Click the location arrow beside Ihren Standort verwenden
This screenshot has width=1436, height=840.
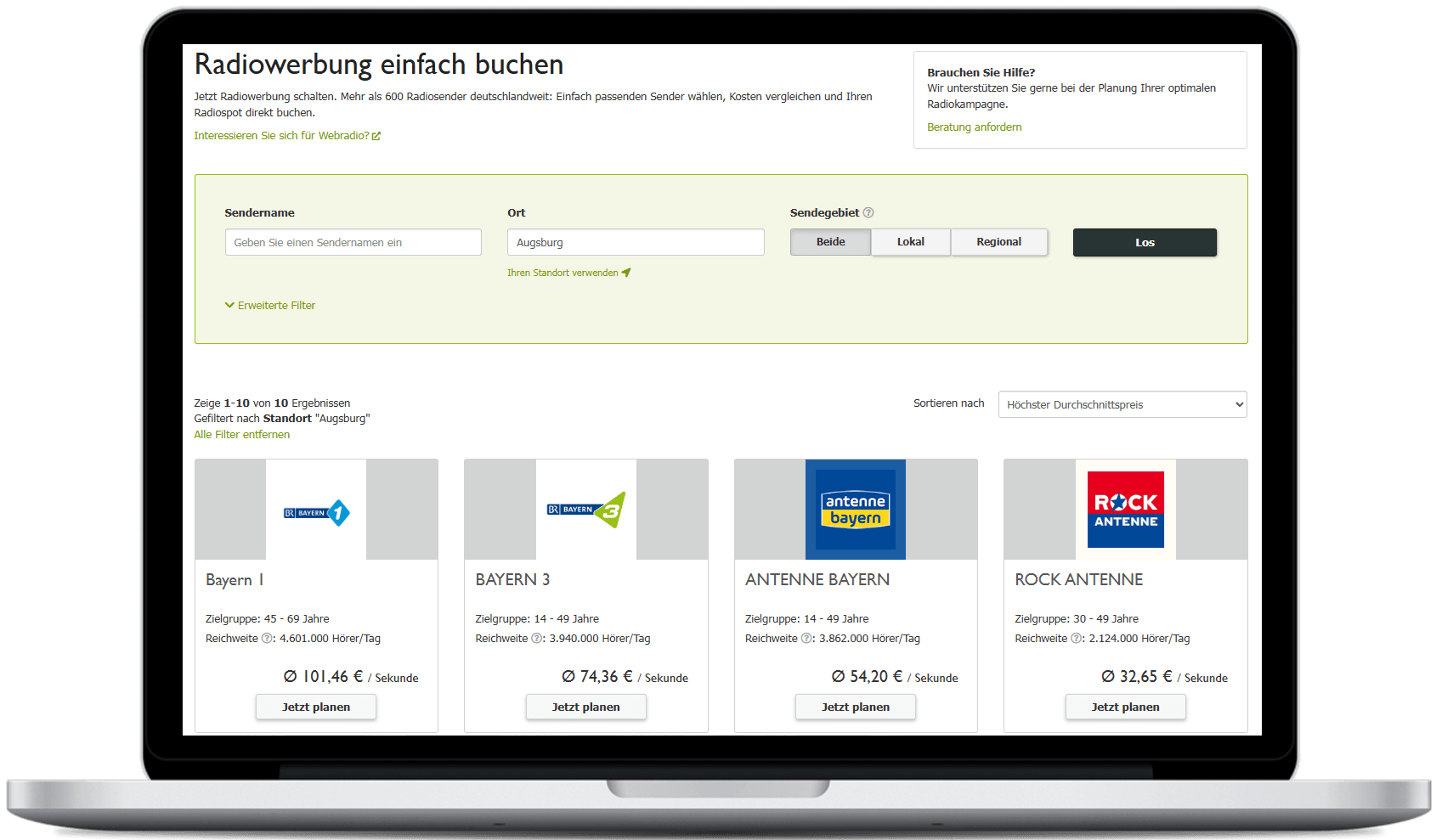point(626,272)
